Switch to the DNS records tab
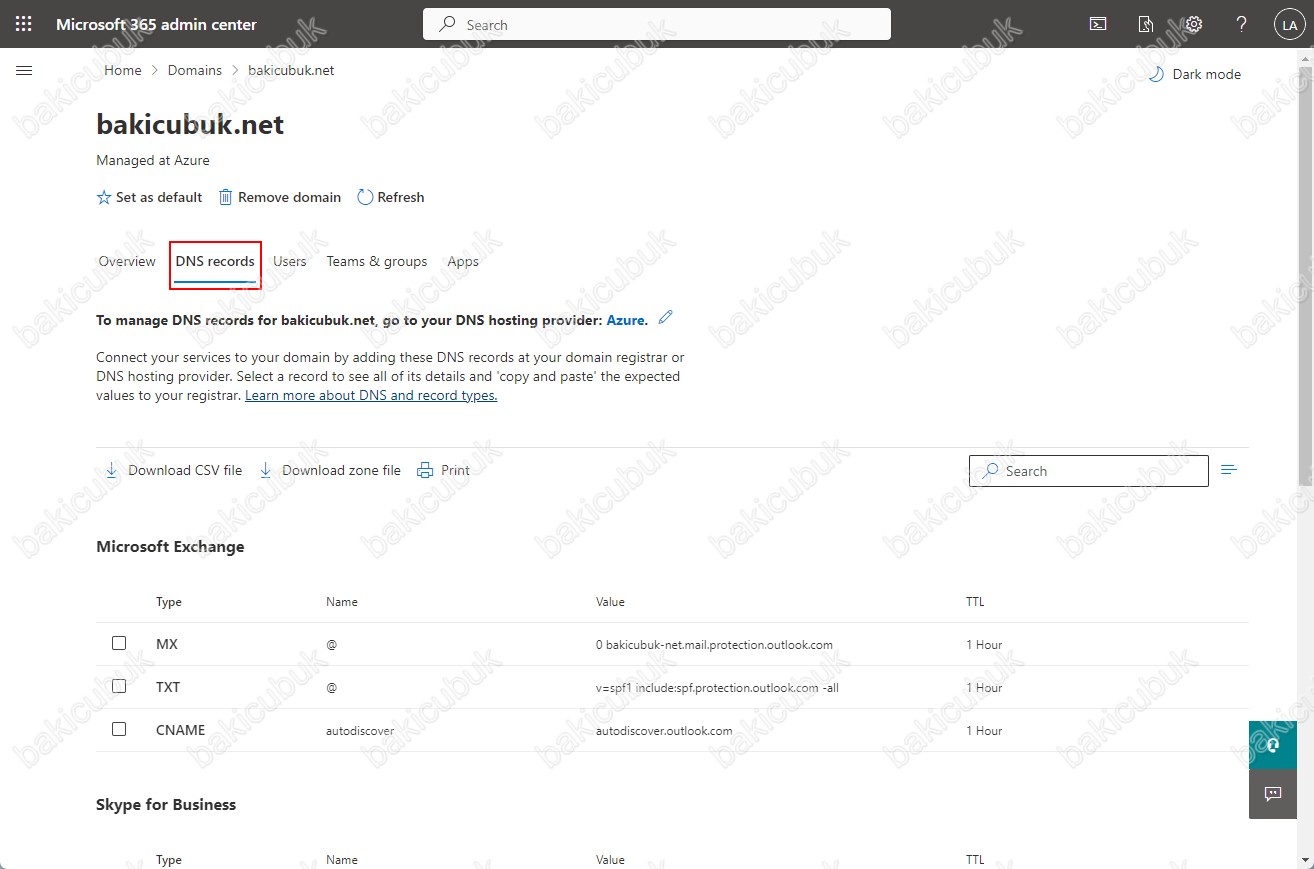 215,262
